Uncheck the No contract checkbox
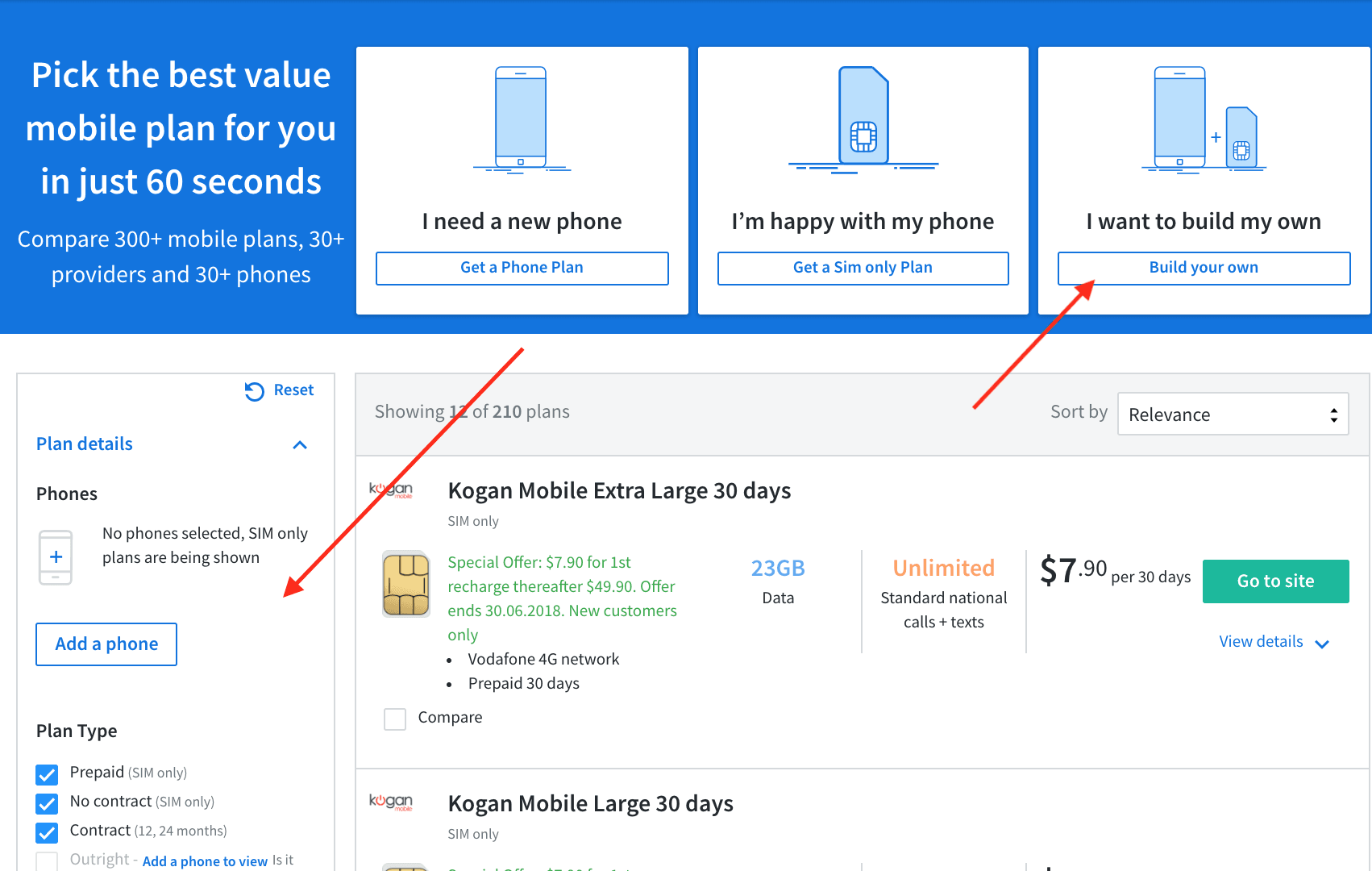This screenshot has height=871, width=1372. pos(47,803)
